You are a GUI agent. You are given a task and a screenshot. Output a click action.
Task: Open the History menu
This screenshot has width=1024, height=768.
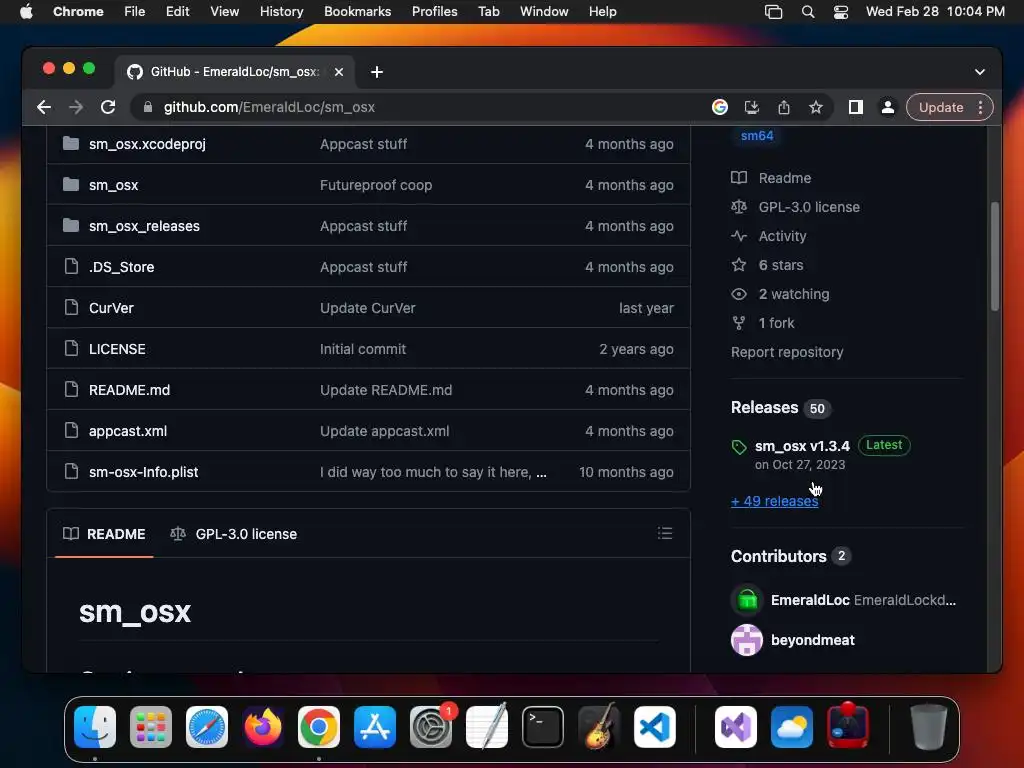pos(281,12)
